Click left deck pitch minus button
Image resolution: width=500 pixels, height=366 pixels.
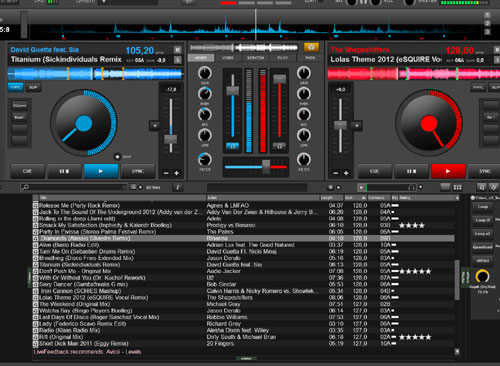[x=166, y=173]
